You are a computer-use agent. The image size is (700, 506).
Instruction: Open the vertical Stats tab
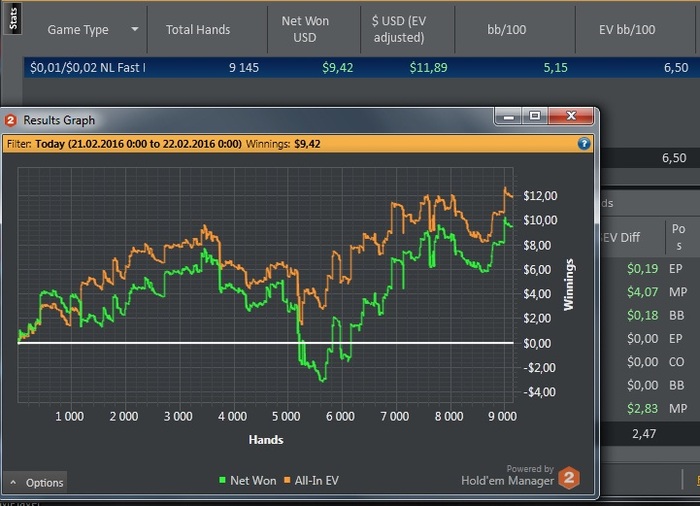click(x=13, y=18)
